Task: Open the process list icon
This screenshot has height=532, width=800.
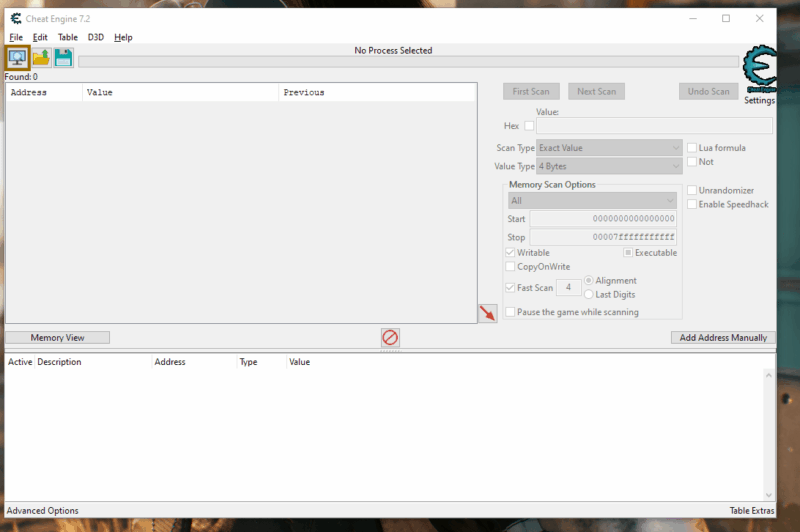Action: pyautogui.click(x=17, y=58)
